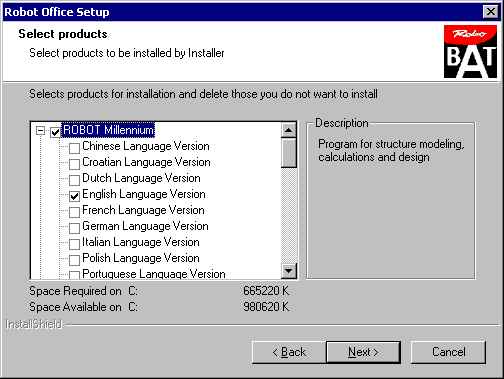This screenshot has width=504, height=379.
Task: Check the French Language Version box
Action: point(74,212)
